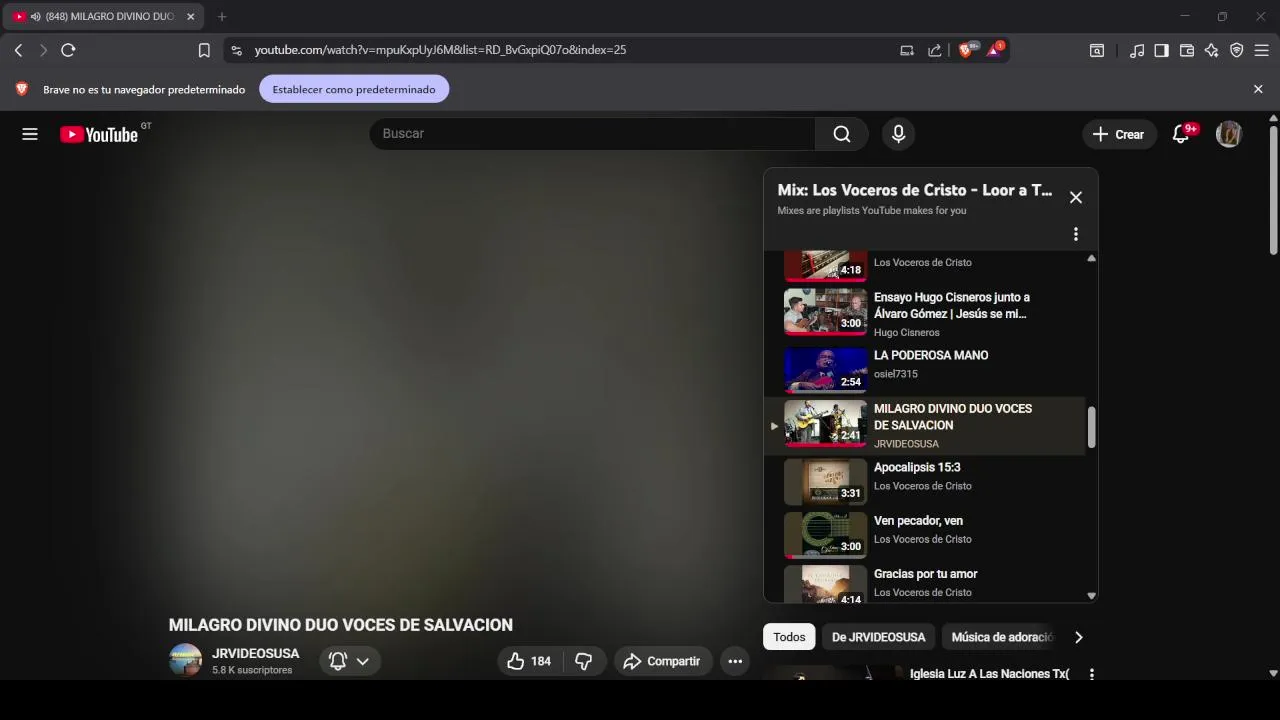Screen dimensions: 1280x720
Task: Open the Mix playlist options menu
Action: pos(1076,234)
